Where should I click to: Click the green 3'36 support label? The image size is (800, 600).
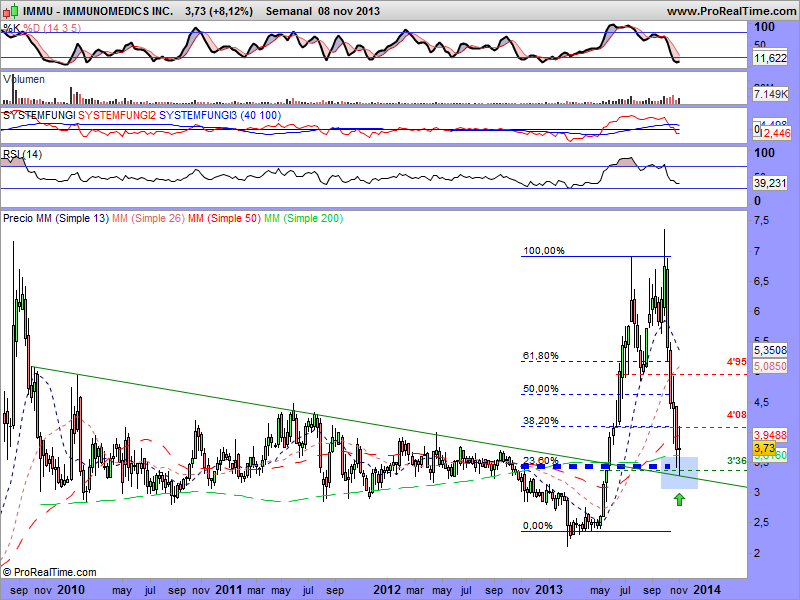tap(737, 461)
